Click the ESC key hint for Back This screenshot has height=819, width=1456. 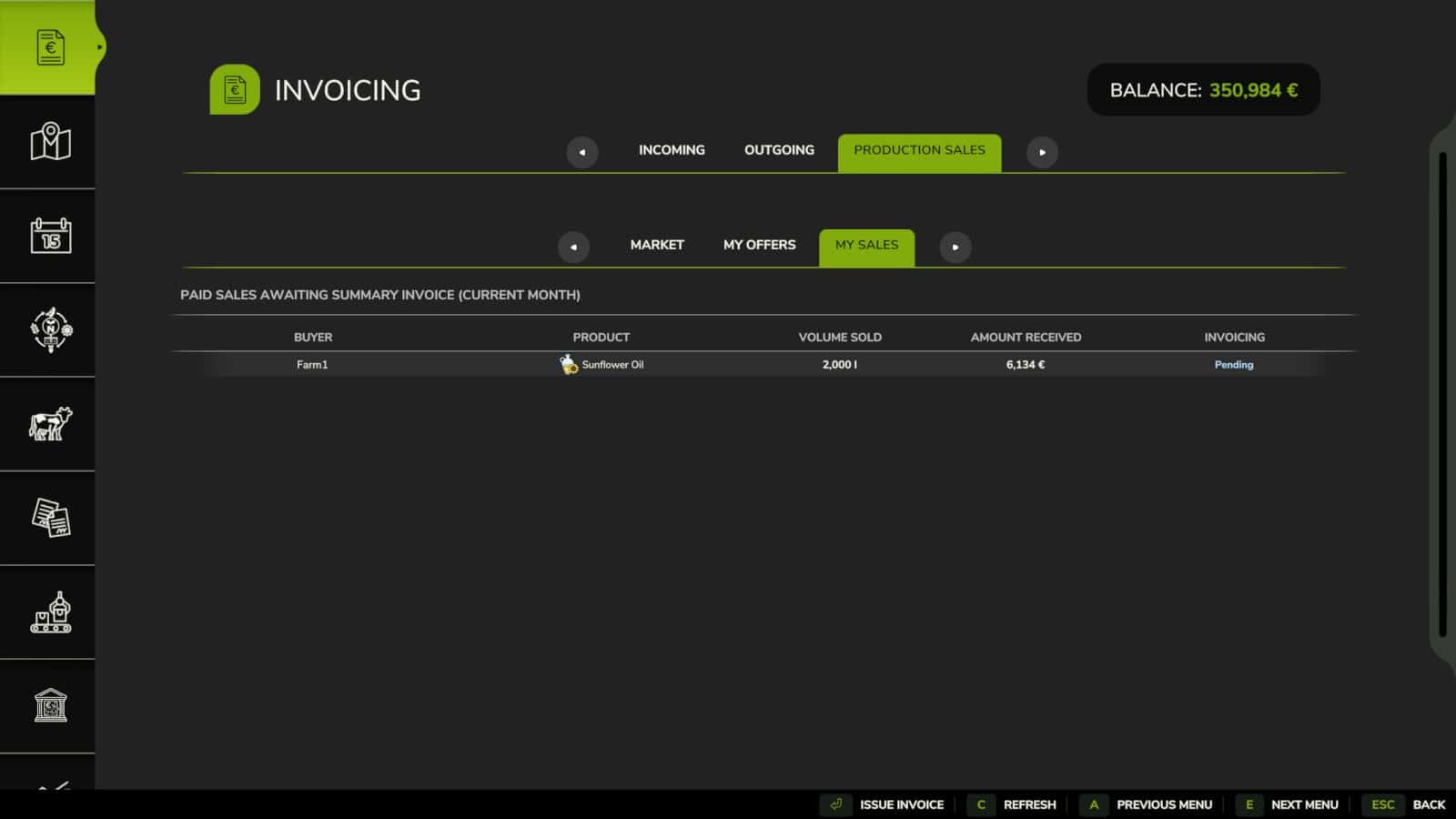tap(1382, 804)
